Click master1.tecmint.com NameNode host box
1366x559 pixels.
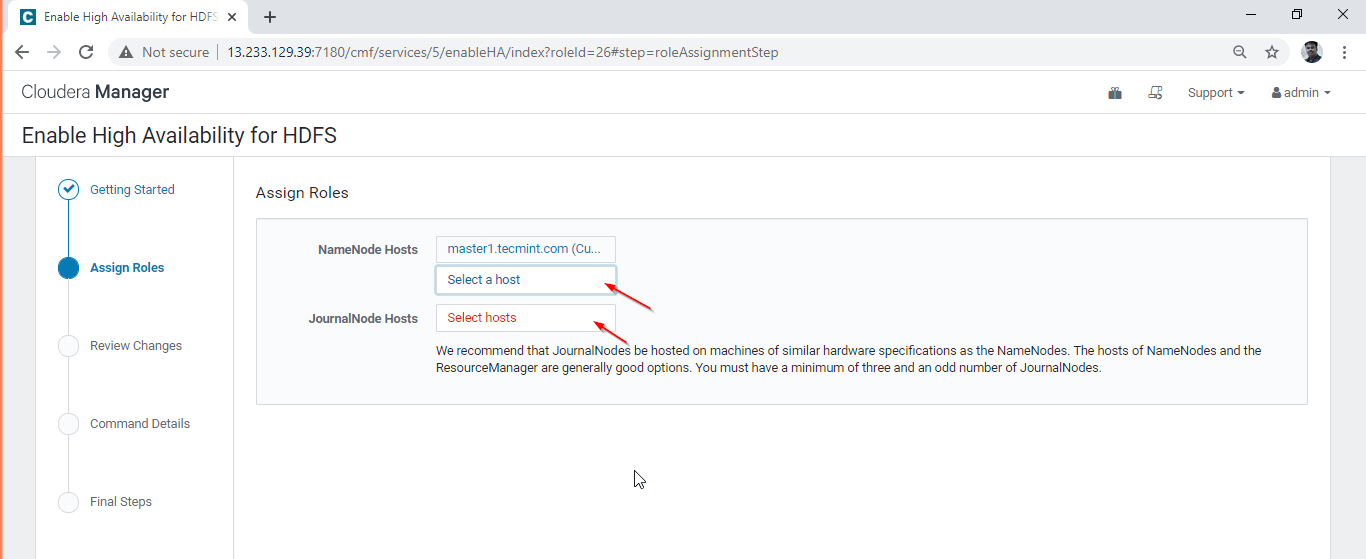pyautogui.click(x=526, y=249)
